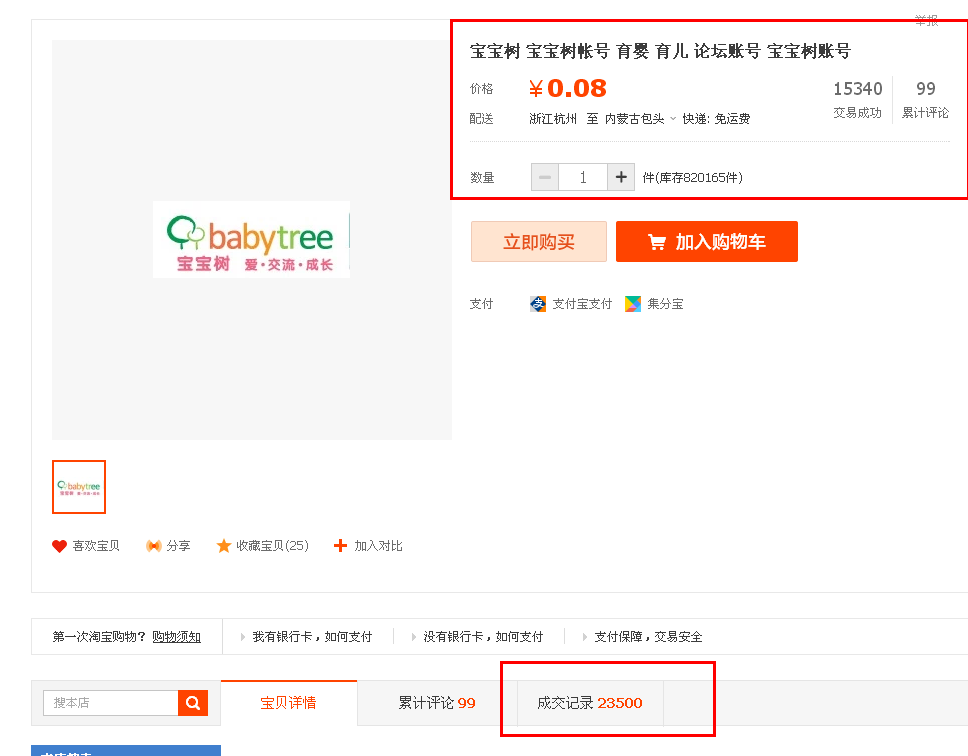Open the 累计评论 99 tab
The width and height of the screenshot is (968, 756).
[436, 703]
